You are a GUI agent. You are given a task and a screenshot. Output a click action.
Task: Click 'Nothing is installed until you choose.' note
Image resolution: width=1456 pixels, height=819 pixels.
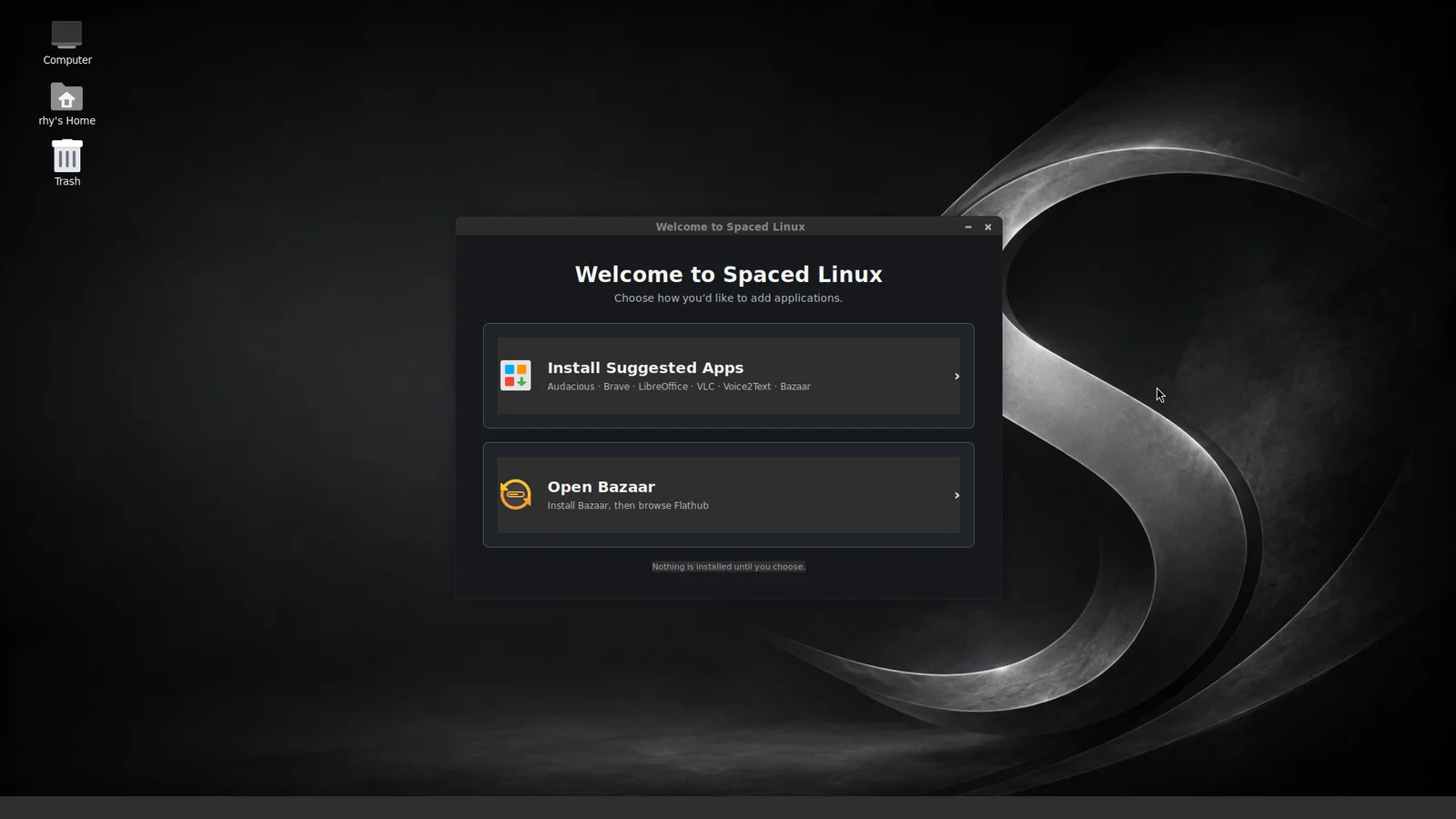pos(729,567)
